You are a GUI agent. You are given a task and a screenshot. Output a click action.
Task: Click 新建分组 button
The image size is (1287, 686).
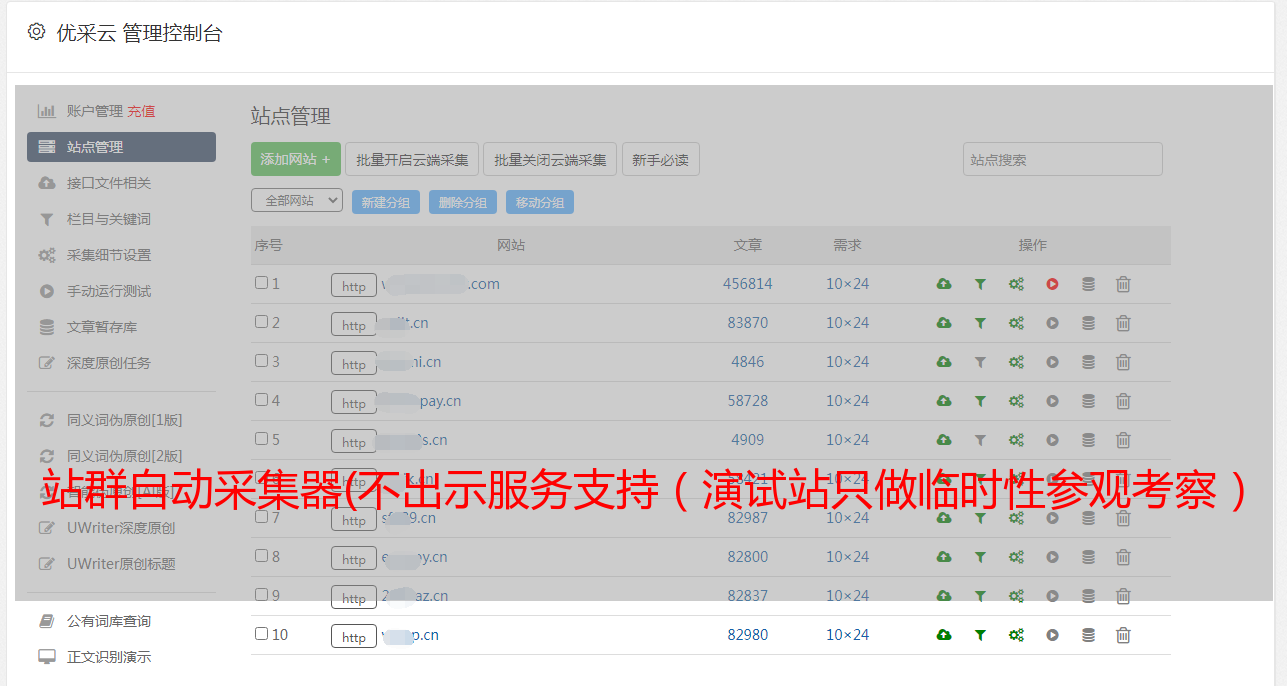[386, 202]
